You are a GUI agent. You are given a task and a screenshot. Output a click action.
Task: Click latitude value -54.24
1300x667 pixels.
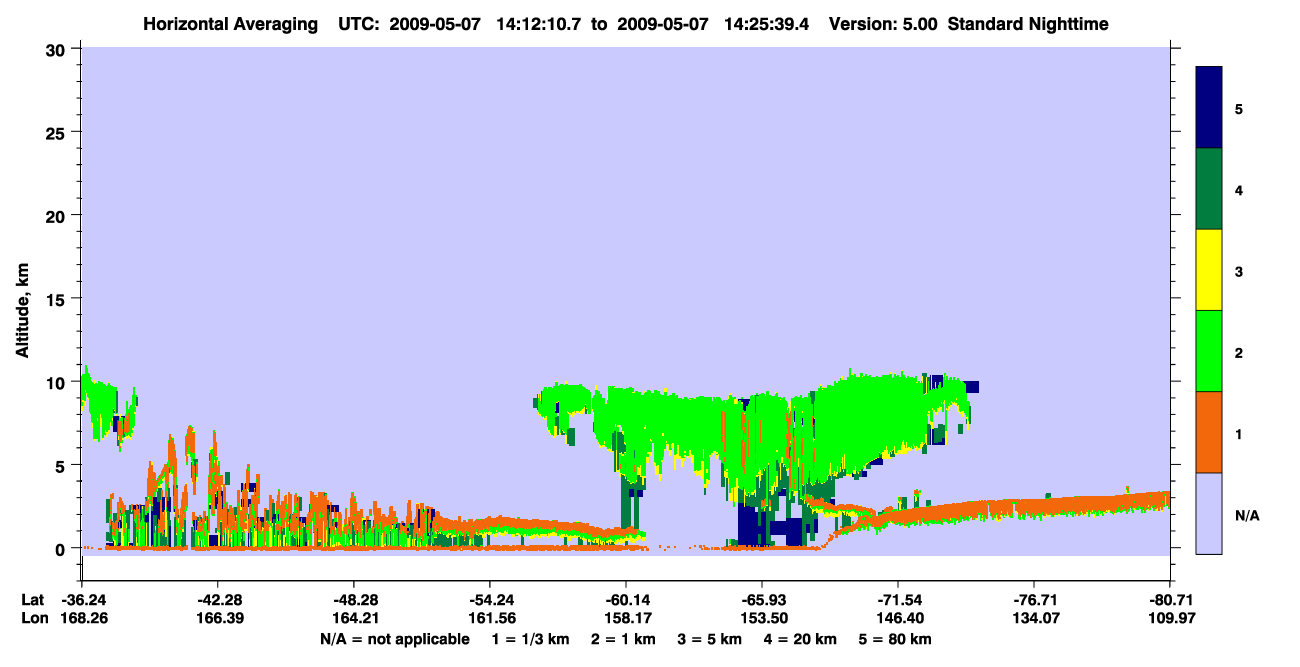coord(490,600)
